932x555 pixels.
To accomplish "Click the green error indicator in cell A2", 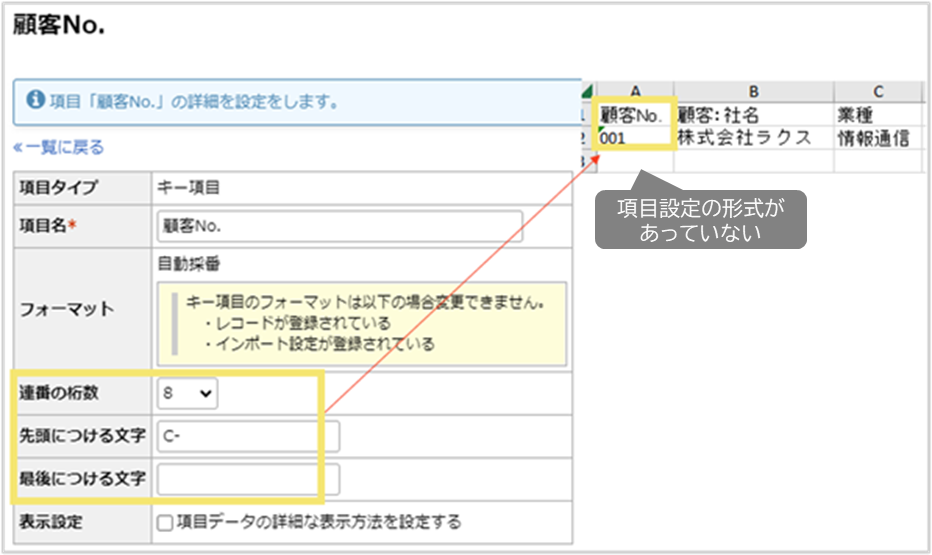I will pos(598,130).
